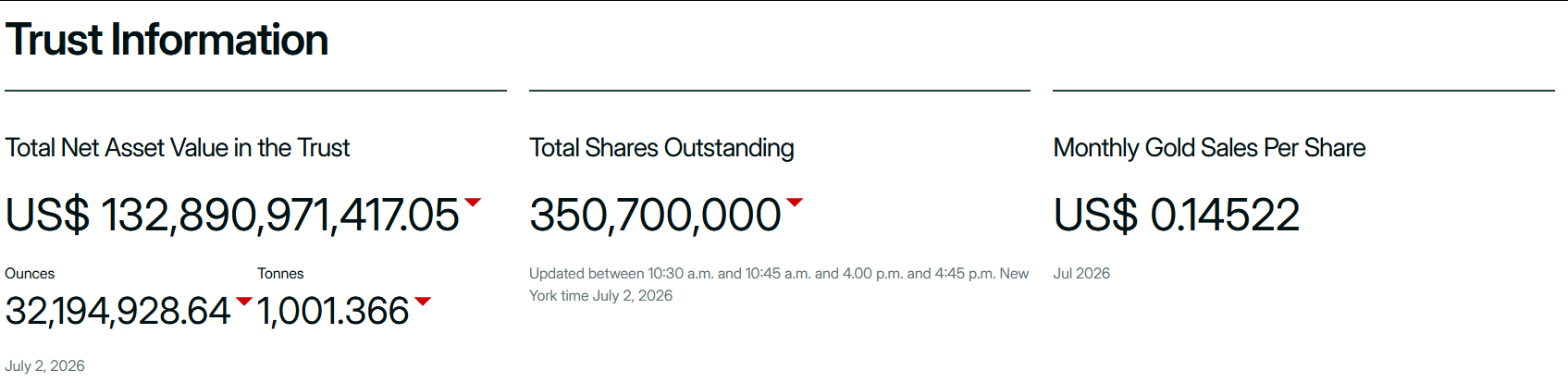This screenshot has height=383, width=1568.
Task: Click divider line above Total Shares Outstanding
Action: pos(780,91)
